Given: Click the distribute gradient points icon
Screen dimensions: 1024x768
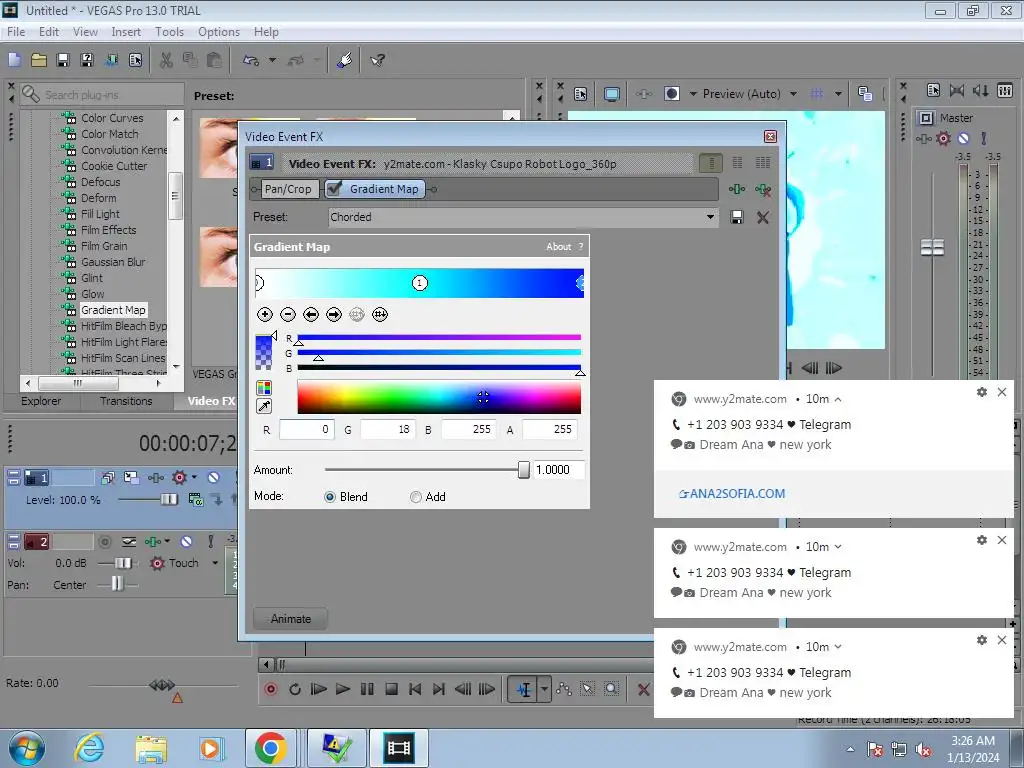Looking at the screenshot, I should pos(380,315).
